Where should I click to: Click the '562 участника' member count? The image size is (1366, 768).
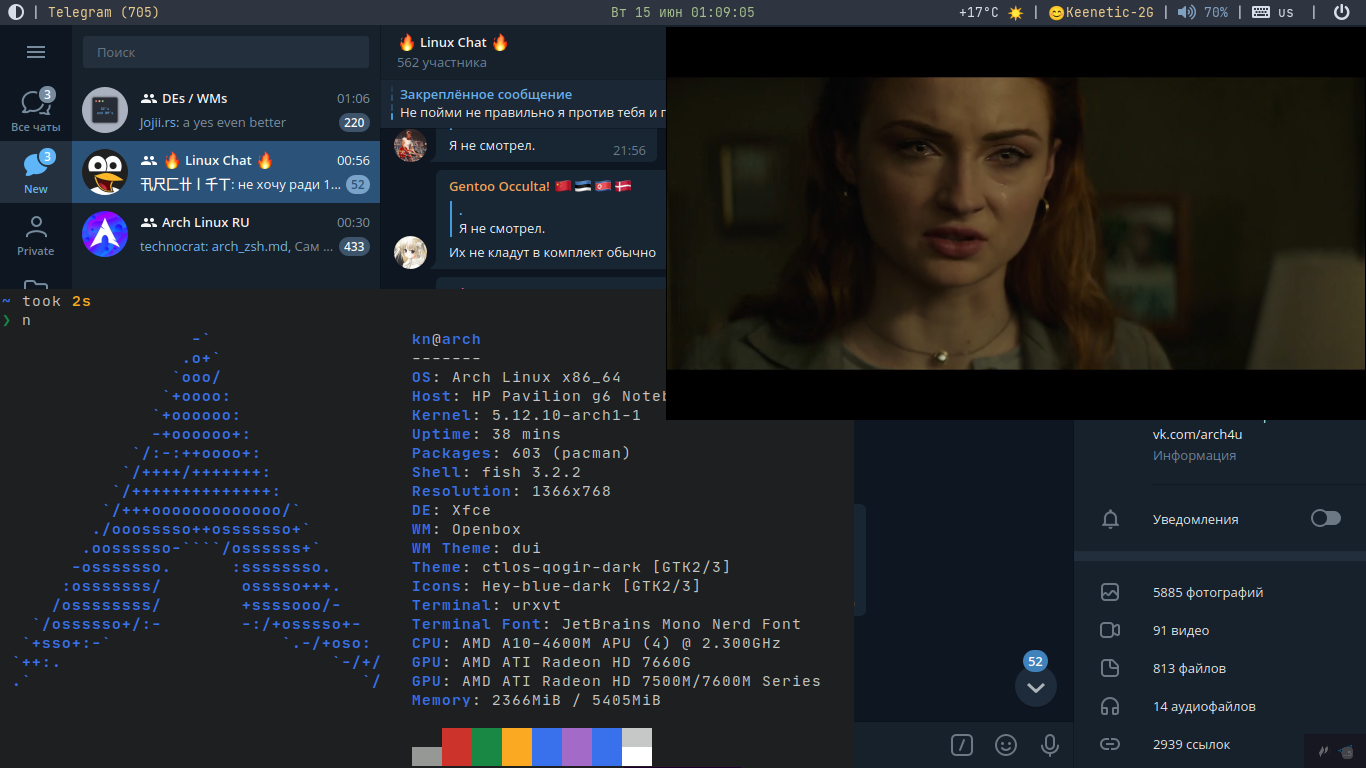(x=442, y=62)
